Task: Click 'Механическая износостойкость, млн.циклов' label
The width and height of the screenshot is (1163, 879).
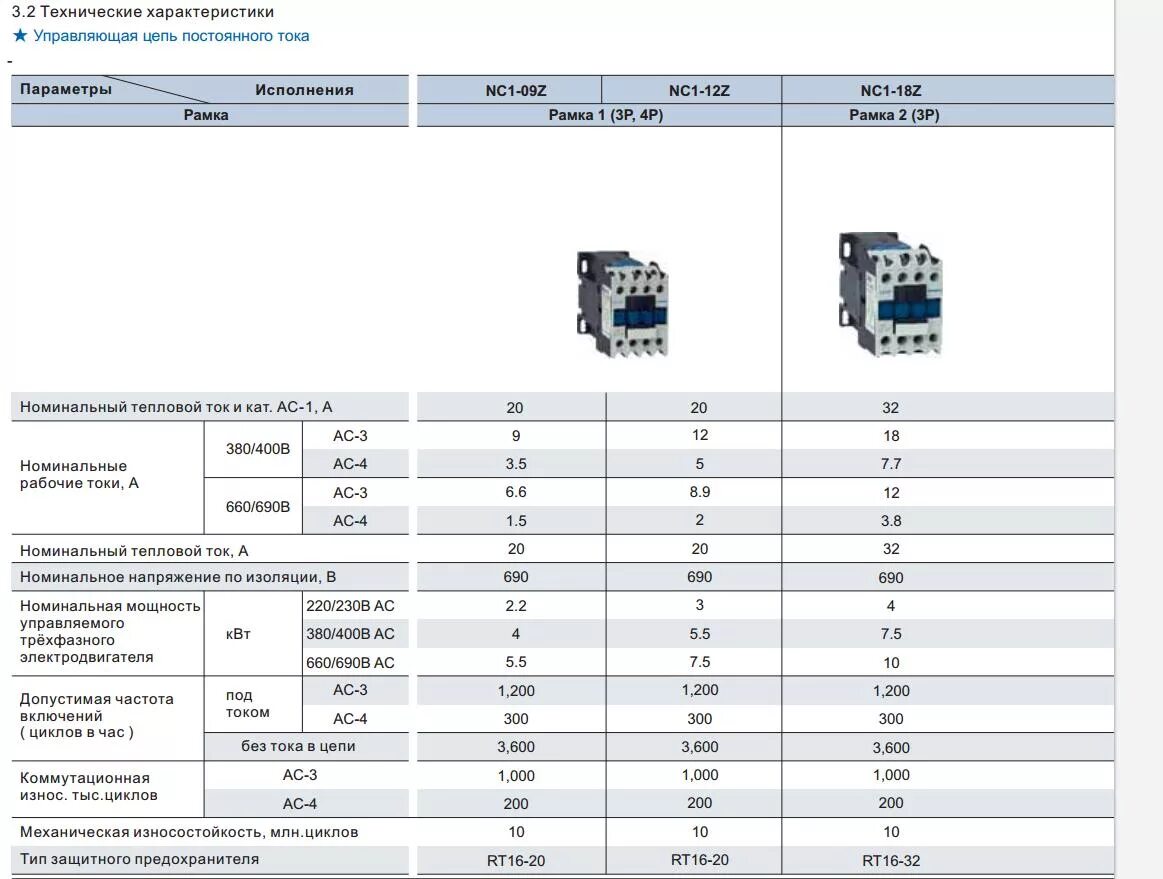Action: tap(189, 832)
